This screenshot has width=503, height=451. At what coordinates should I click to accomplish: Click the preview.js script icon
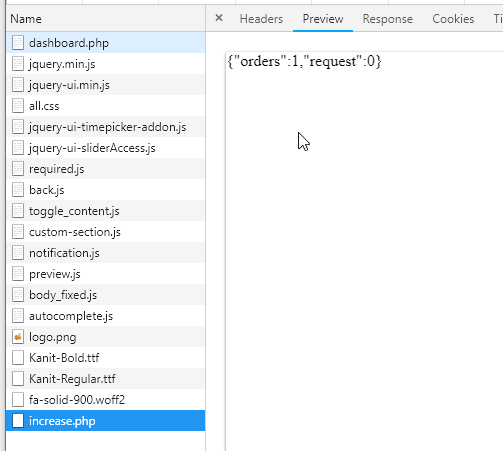click(x=18, y=274)
